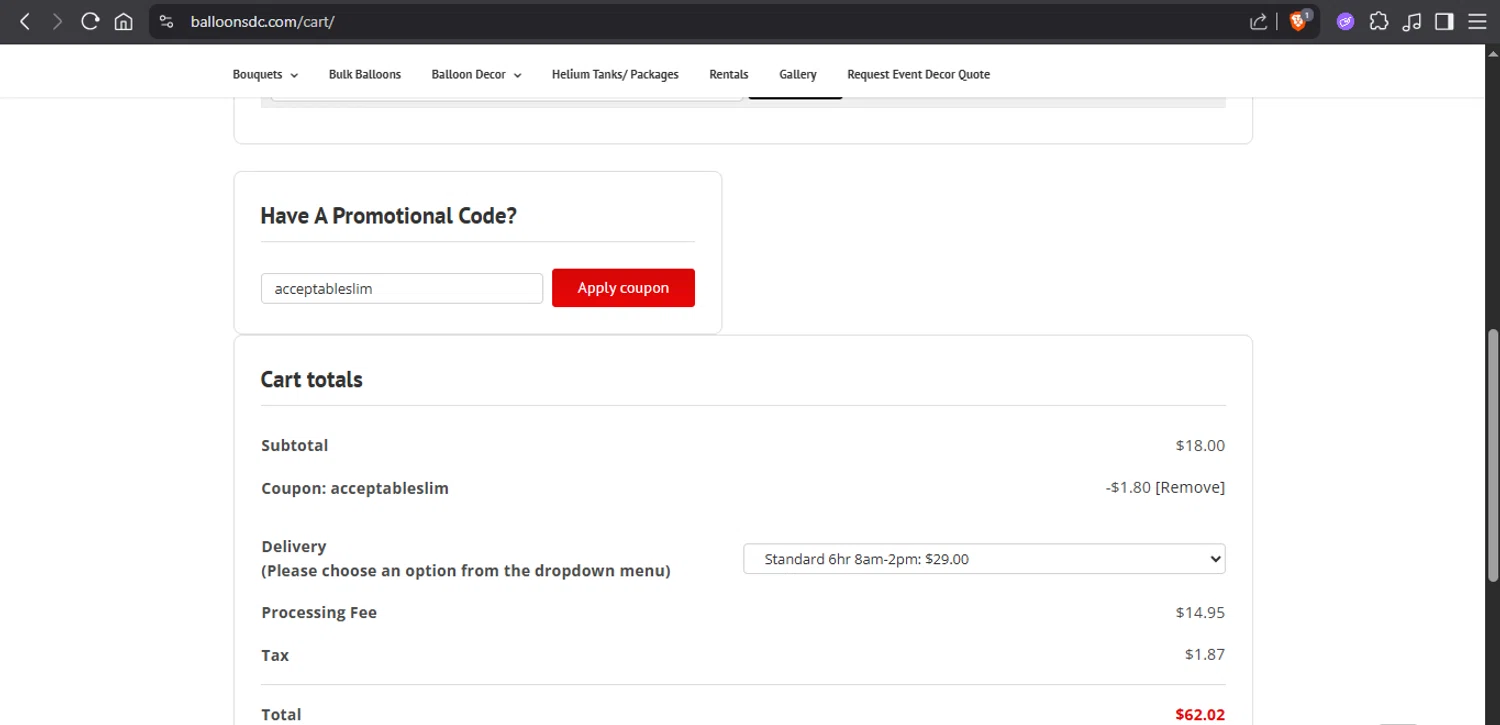Open Helium Tanks/ Packages page

(615, 74)
